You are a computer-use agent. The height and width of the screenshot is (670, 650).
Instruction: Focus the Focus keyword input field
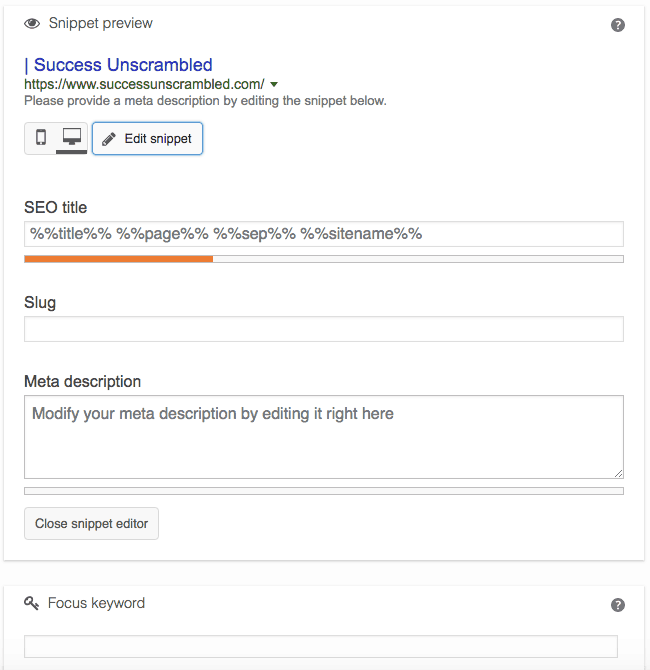(321, 646)
